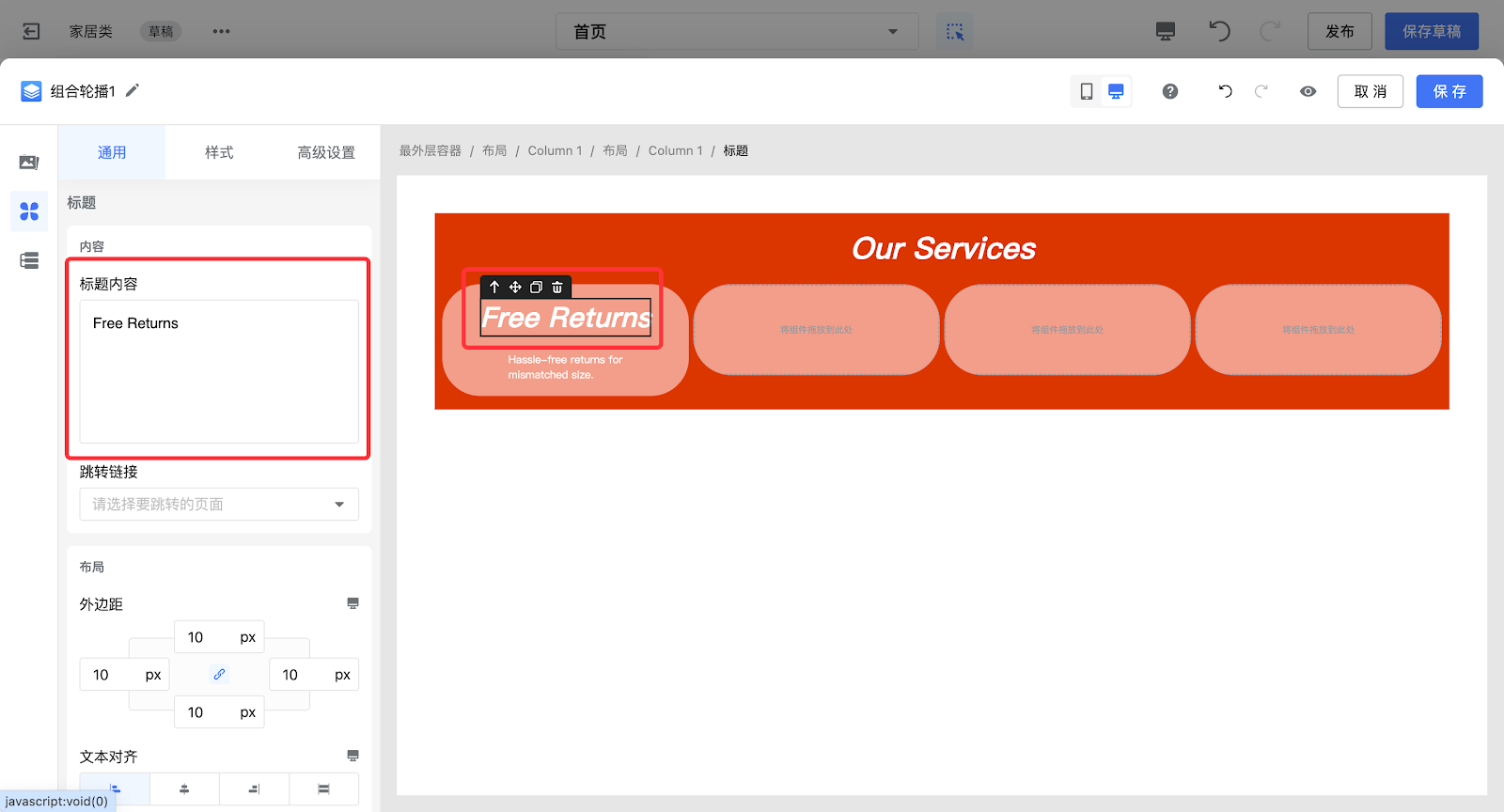
Task: Rename component via pencil icon beside 组合轮播1
Action: pos(133,90)
